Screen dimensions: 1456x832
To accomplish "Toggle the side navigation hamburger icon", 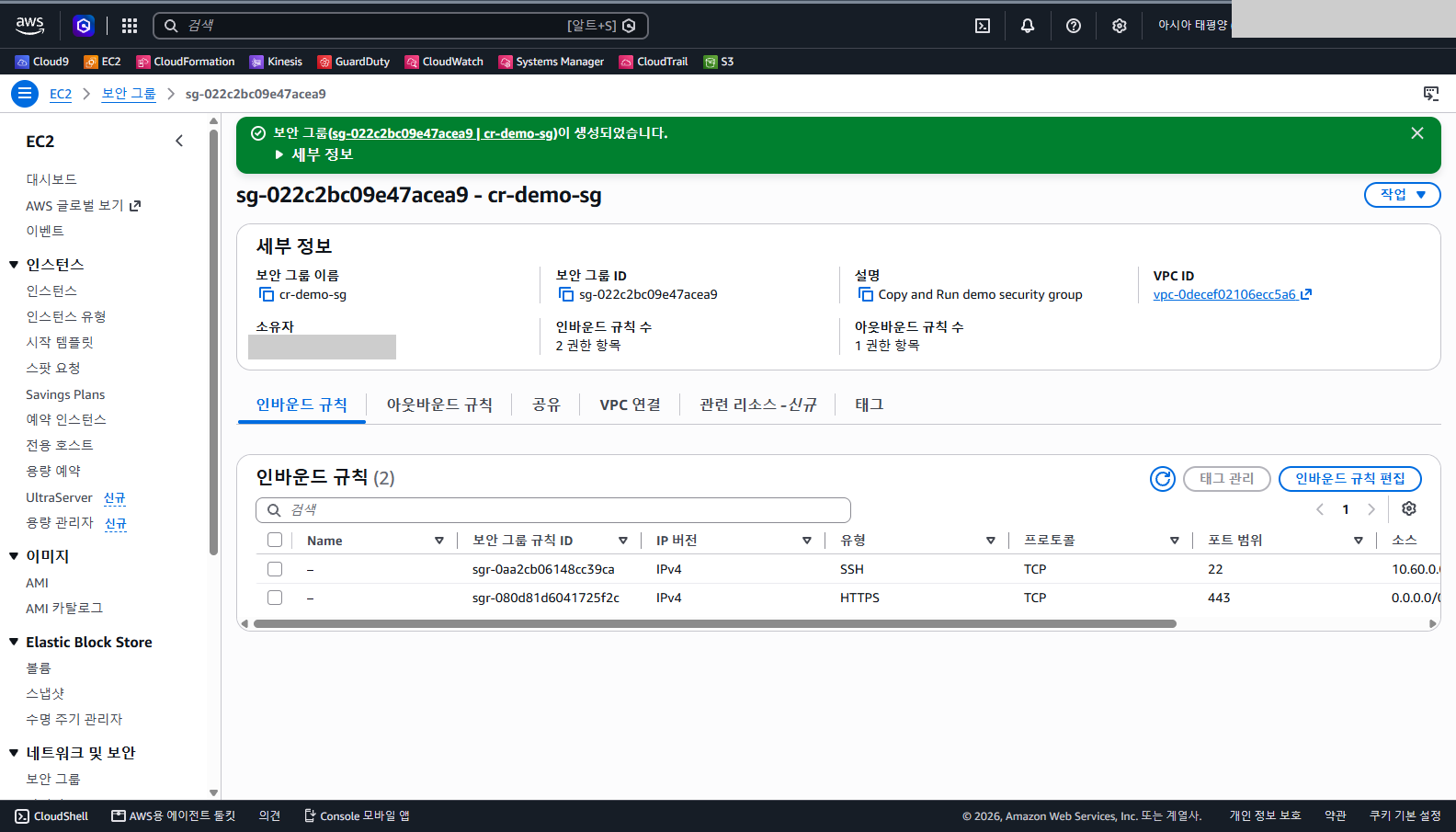I will [x=25, y=93].
